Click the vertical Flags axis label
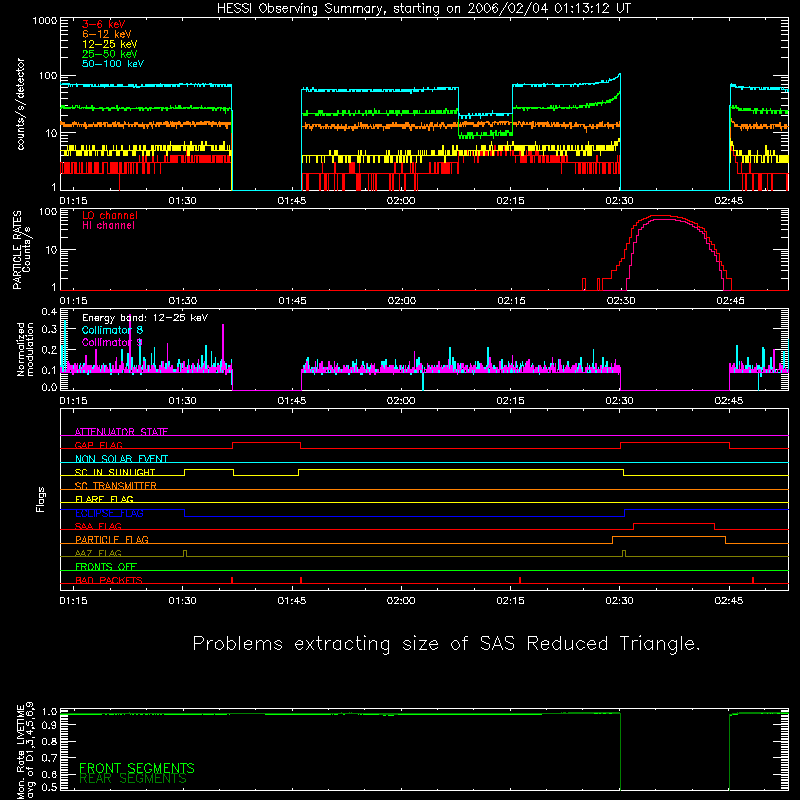800x800 pixels. tap(41, 499)
